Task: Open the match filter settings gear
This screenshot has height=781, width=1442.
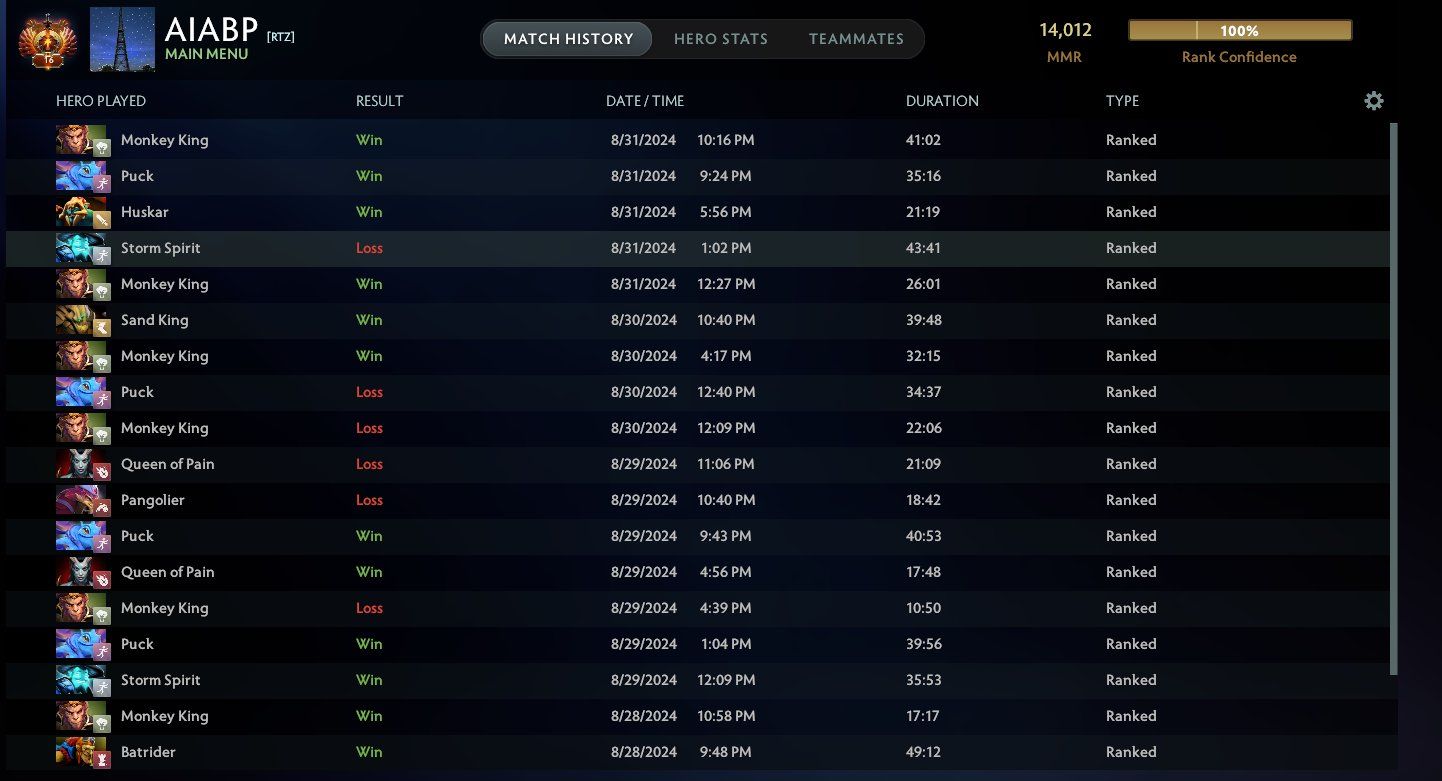Action: click(1374, 101)
